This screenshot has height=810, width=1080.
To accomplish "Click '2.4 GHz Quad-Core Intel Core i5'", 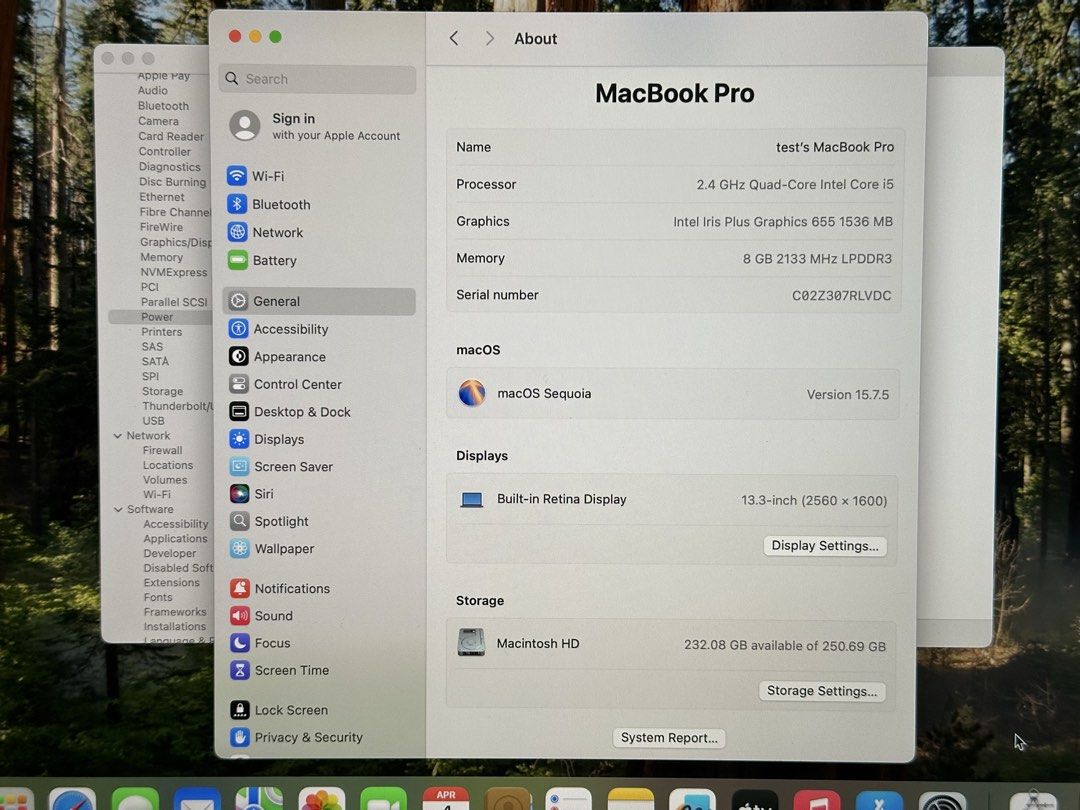I will [x=795, y=185].
